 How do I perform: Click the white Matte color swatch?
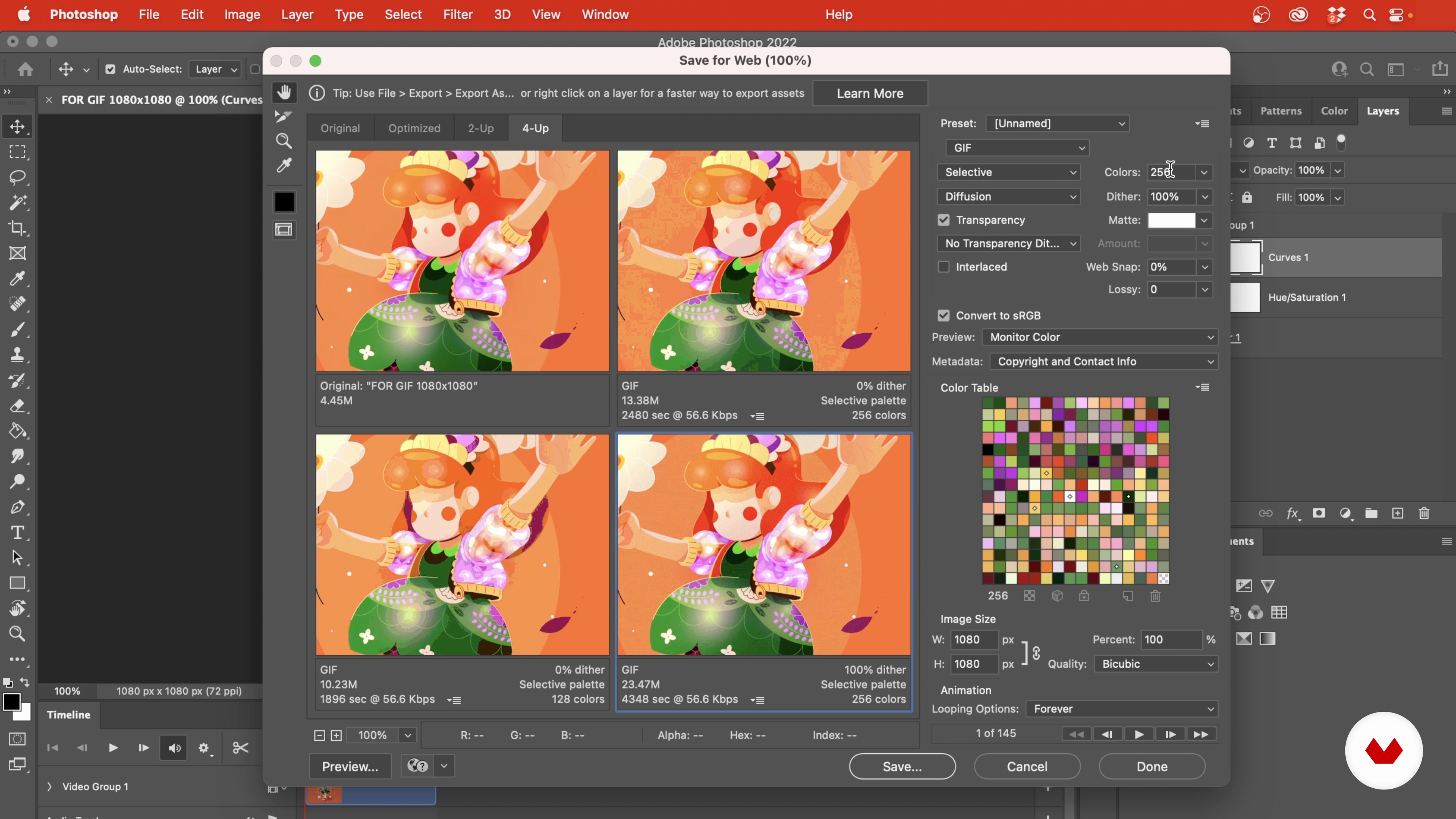click(x=1172, y=220)
